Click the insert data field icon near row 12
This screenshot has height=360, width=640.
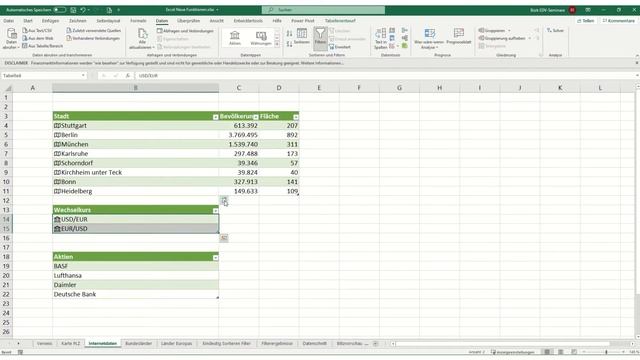[224, 200]
